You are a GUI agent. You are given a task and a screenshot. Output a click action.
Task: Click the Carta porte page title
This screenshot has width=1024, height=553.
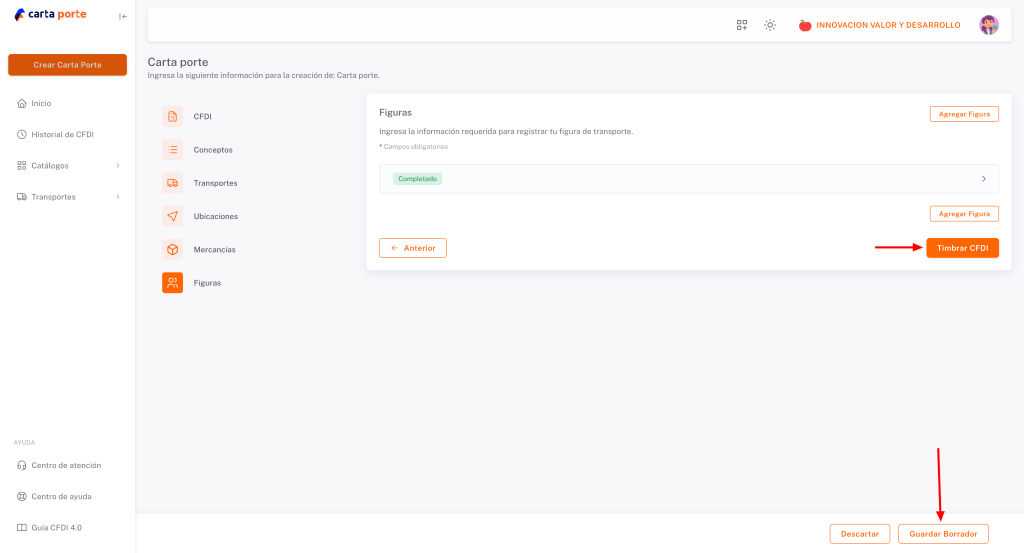click(178, 62)
